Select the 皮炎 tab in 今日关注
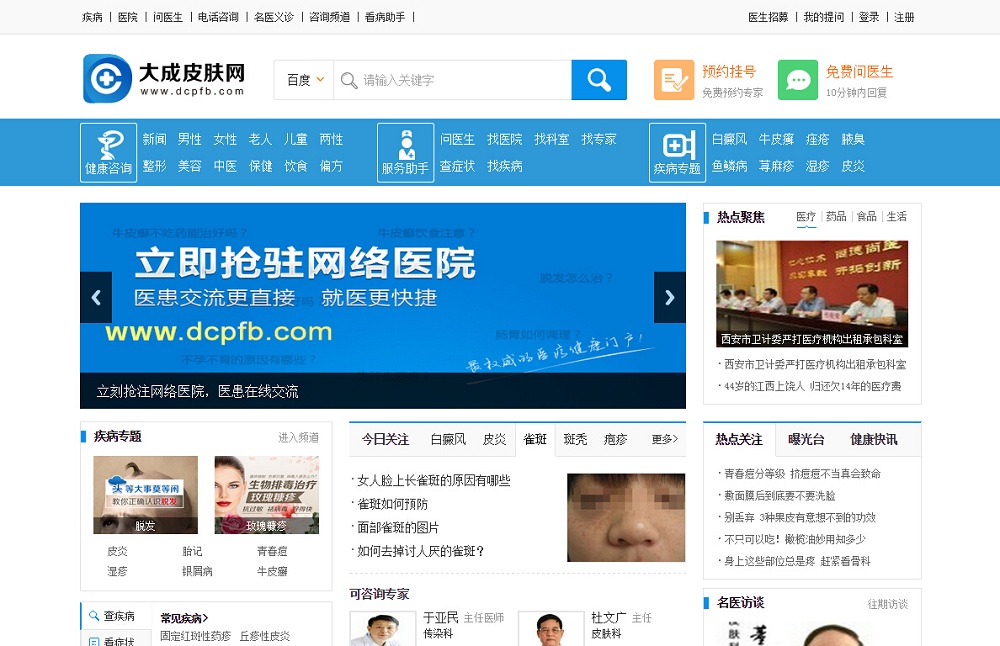The height and width of the screenshot is (646, 1000). click(494, 439)
